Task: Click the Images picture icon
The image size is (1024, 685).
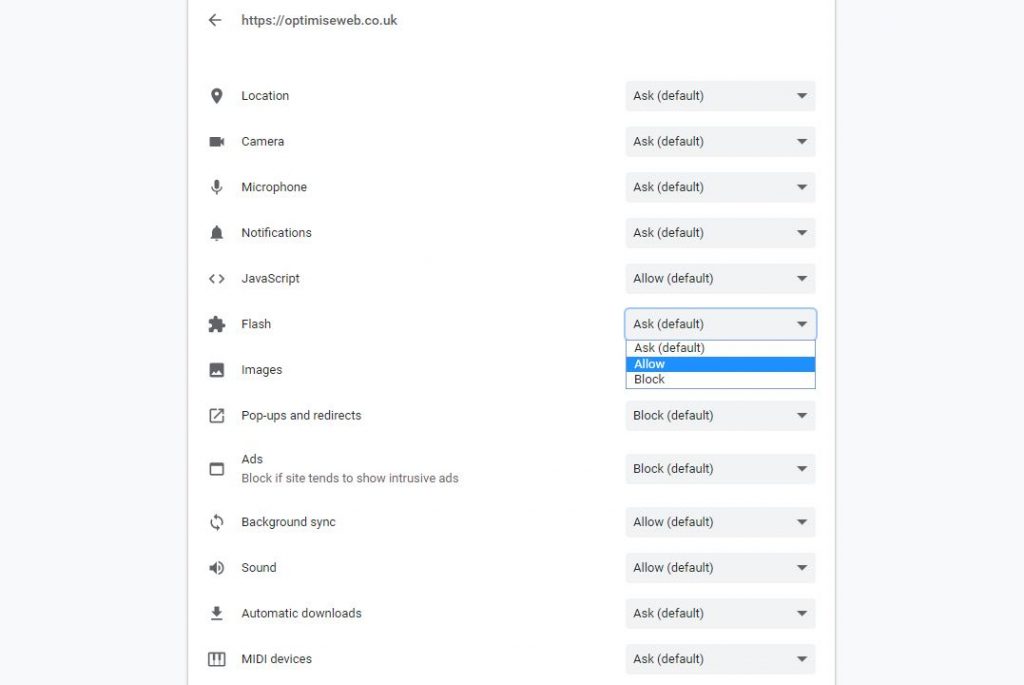Action: coord(217,370)
